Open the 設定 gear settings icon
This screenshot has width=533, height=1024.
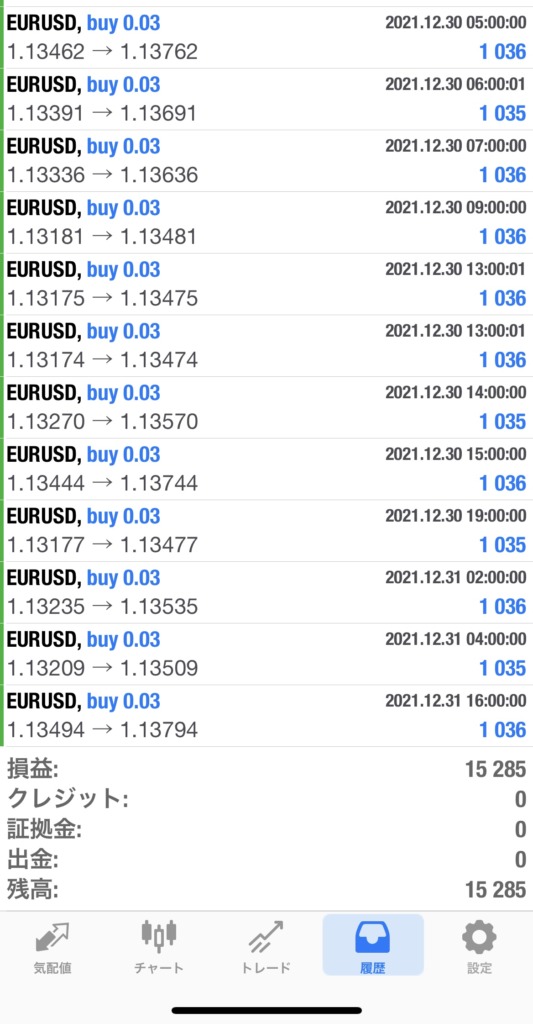click(479, 937)
